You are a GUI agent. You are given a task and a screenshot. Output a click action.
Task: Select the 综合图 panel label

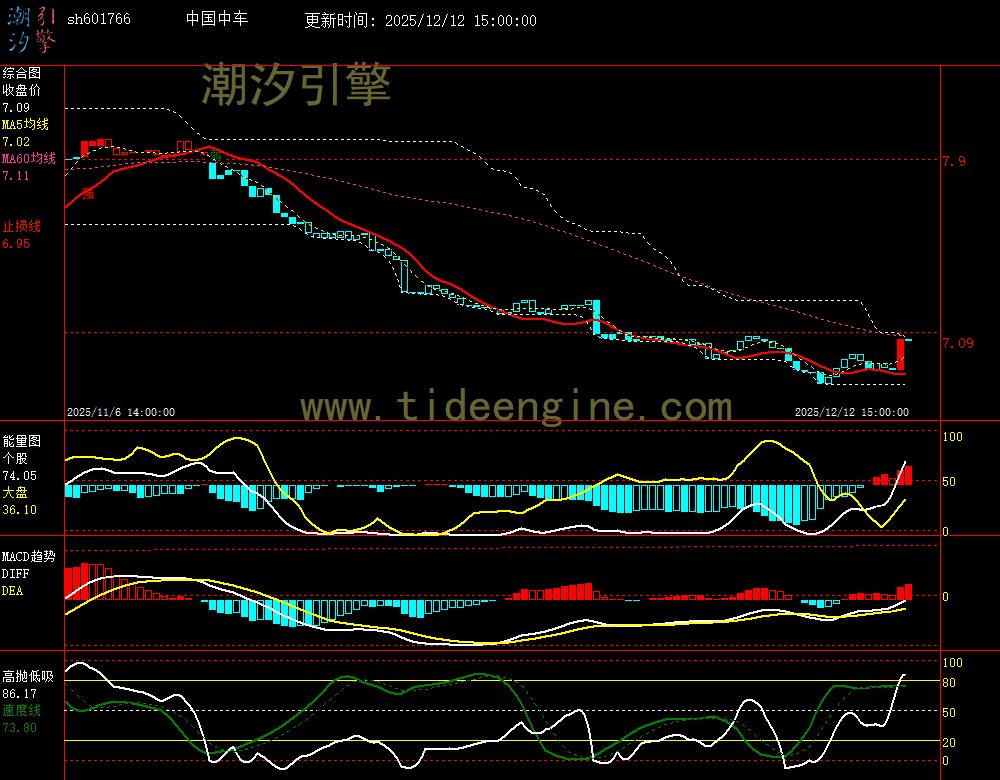pos(21,72)
